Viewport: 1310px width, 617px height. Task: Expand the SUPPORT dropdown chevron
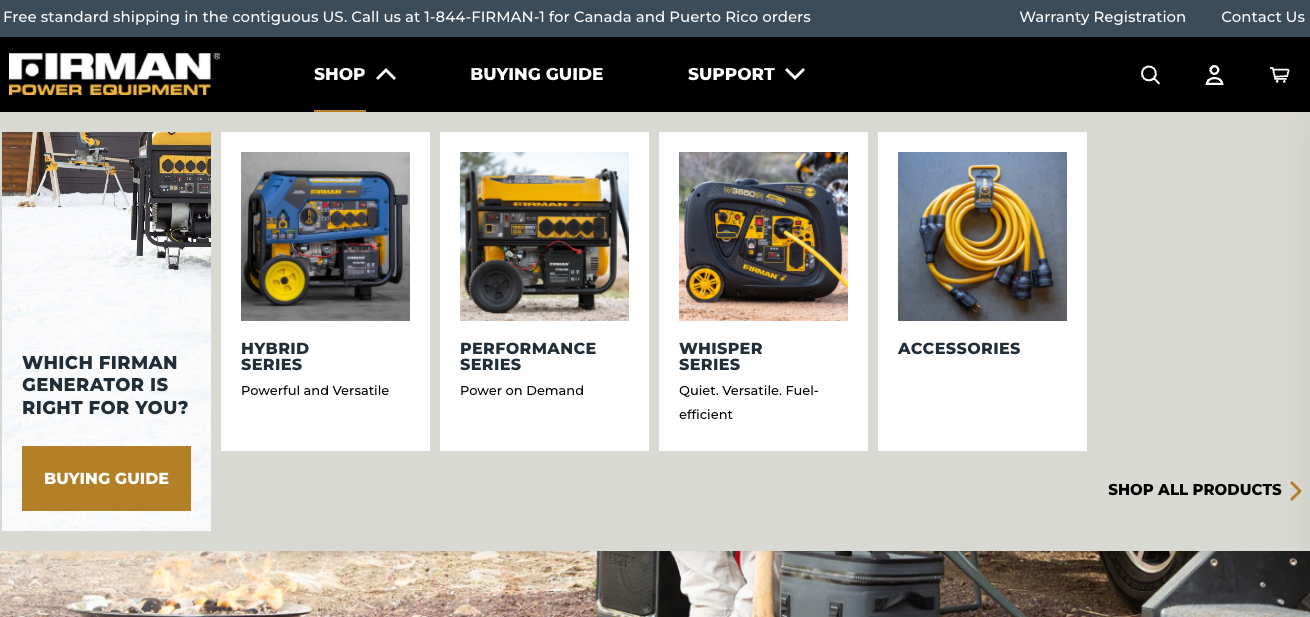pyautogui.click(x=795, y=74)
